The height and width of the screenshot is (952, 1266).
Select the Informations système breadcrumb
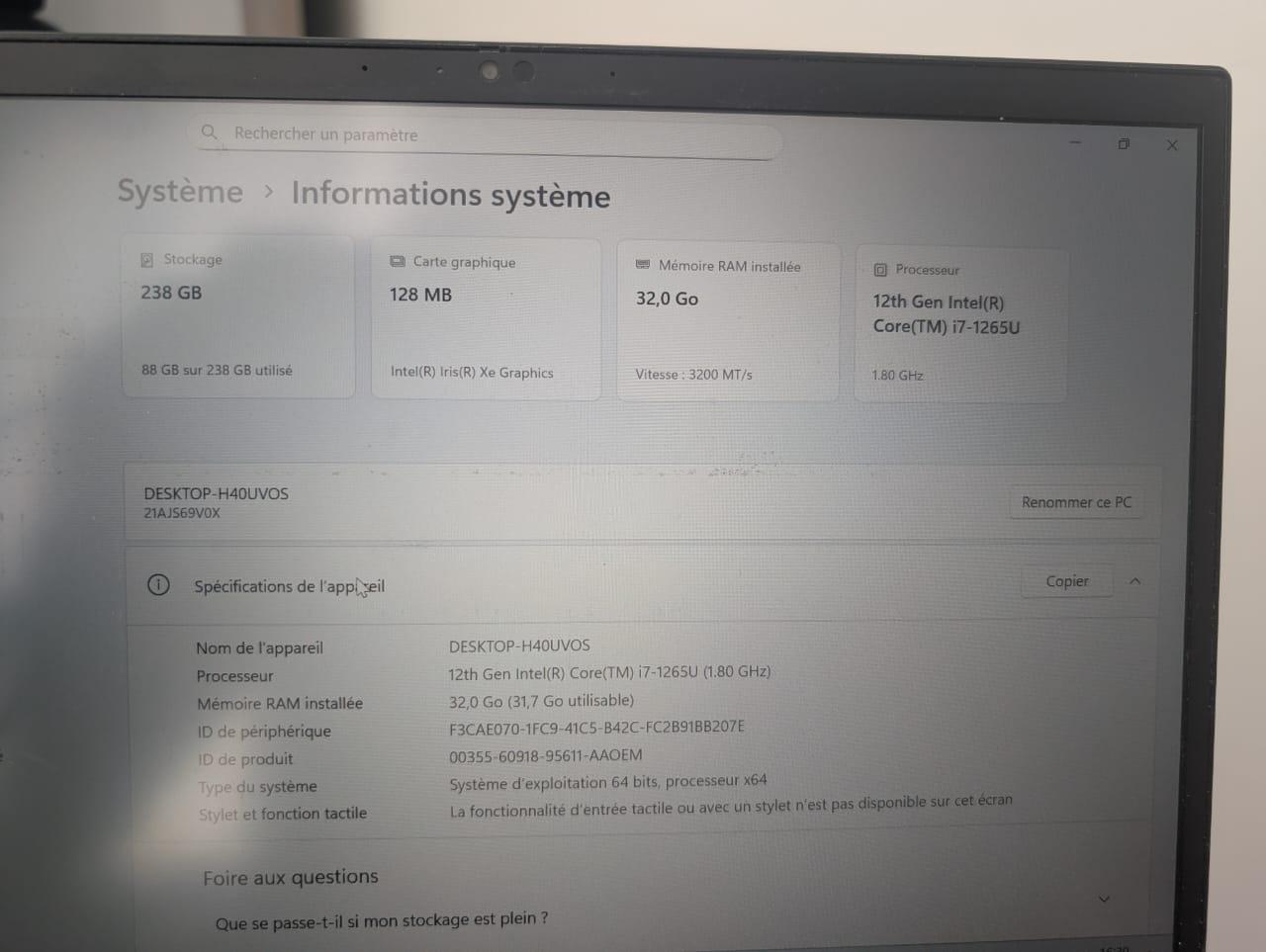(450, 195)
